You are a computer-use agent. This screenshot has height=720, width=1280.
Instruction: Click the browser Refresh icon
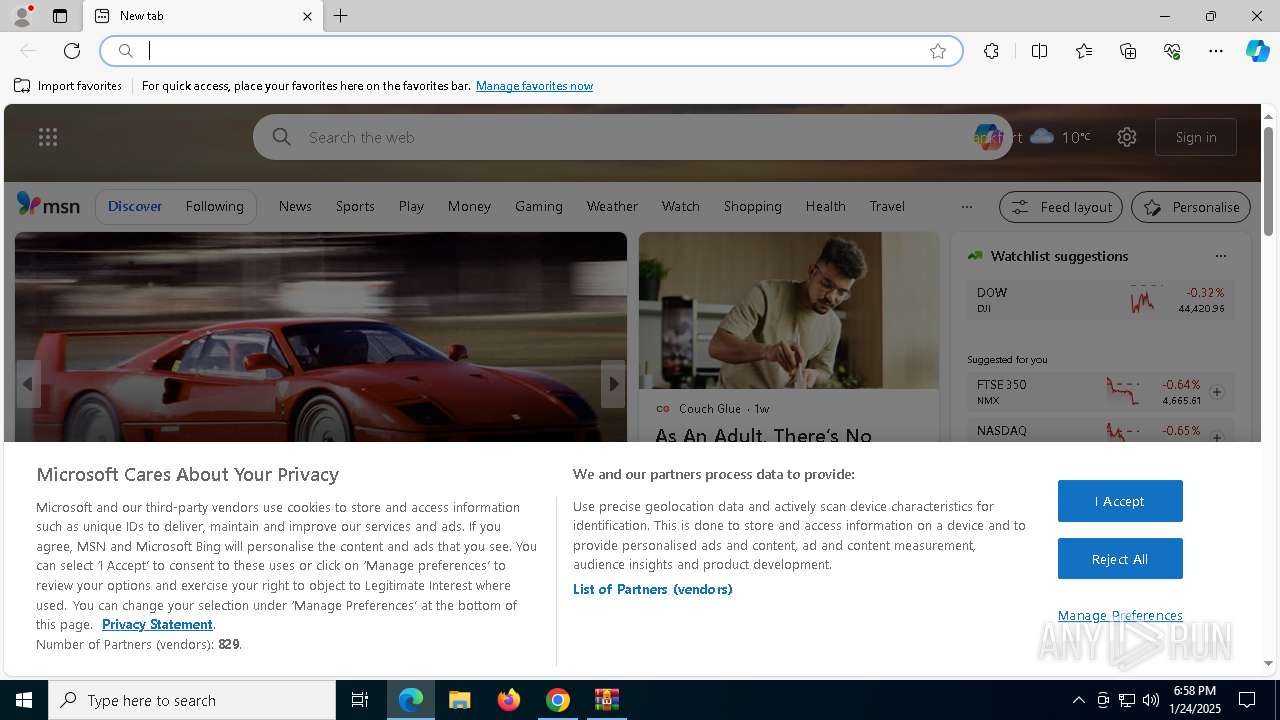(x=72, y=51)
